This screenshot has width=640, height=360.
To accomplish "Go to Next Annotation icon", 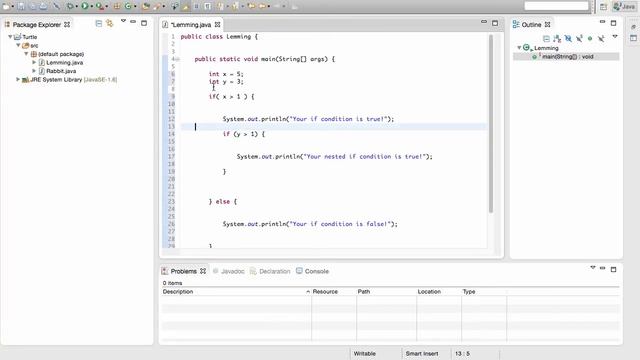I will (221, 6).
